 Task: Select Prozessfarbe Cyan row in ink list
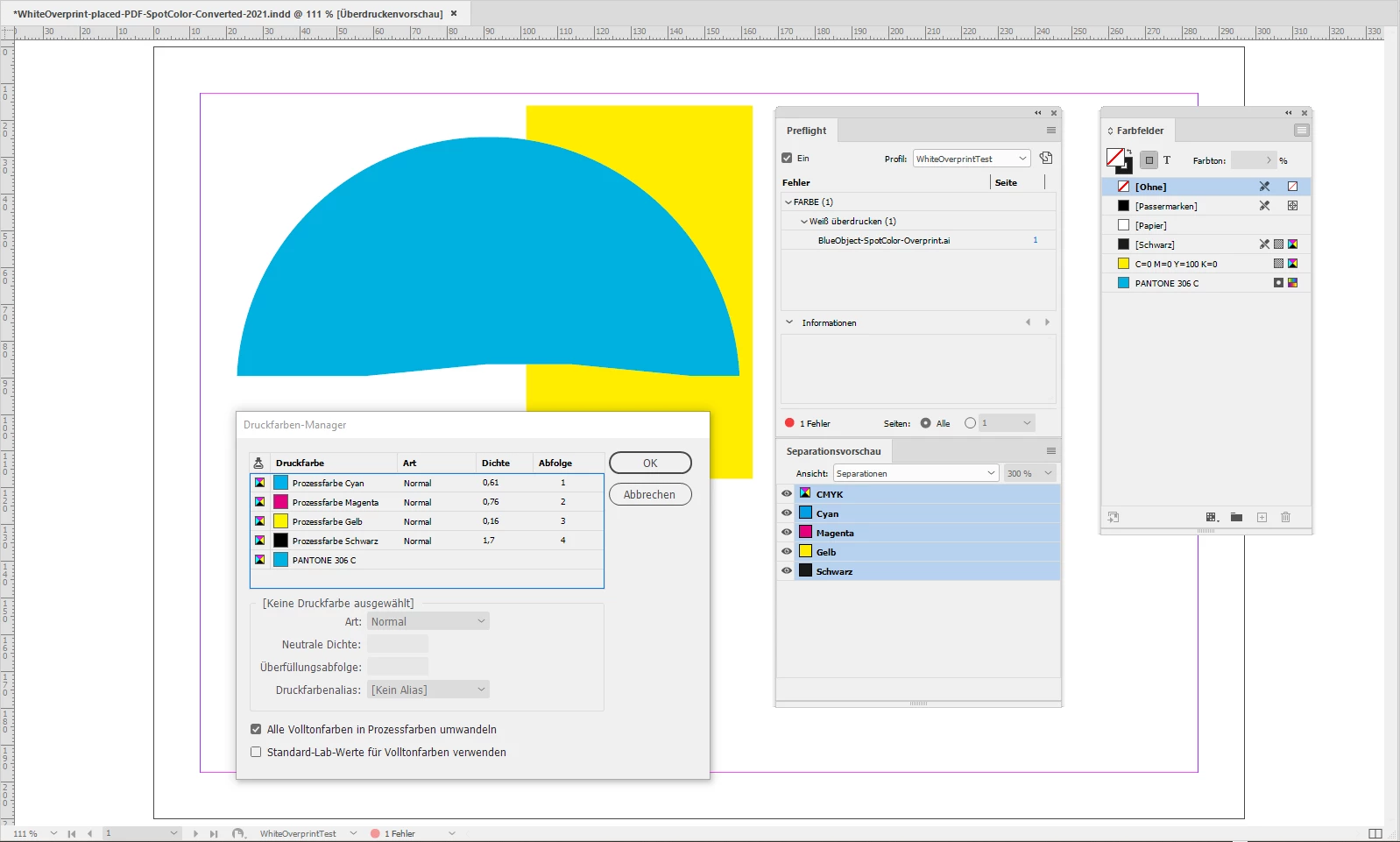(427, 483)
